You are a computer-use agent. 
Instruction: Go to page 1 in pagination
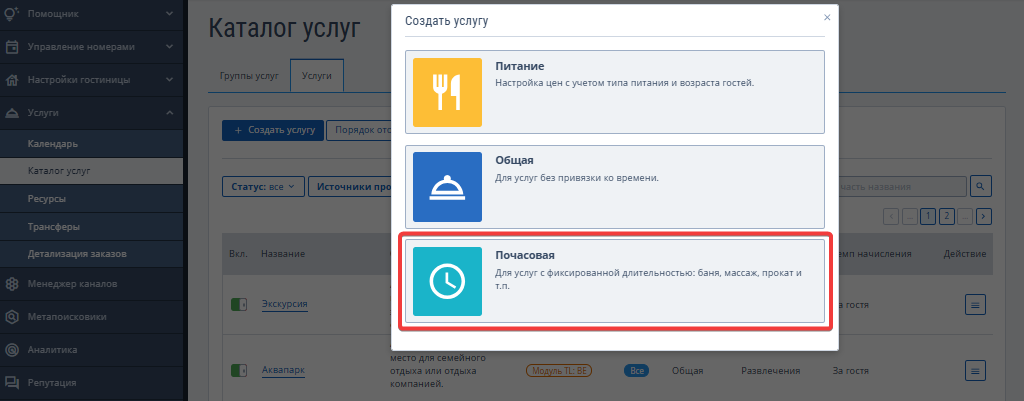tap(927, 216)
